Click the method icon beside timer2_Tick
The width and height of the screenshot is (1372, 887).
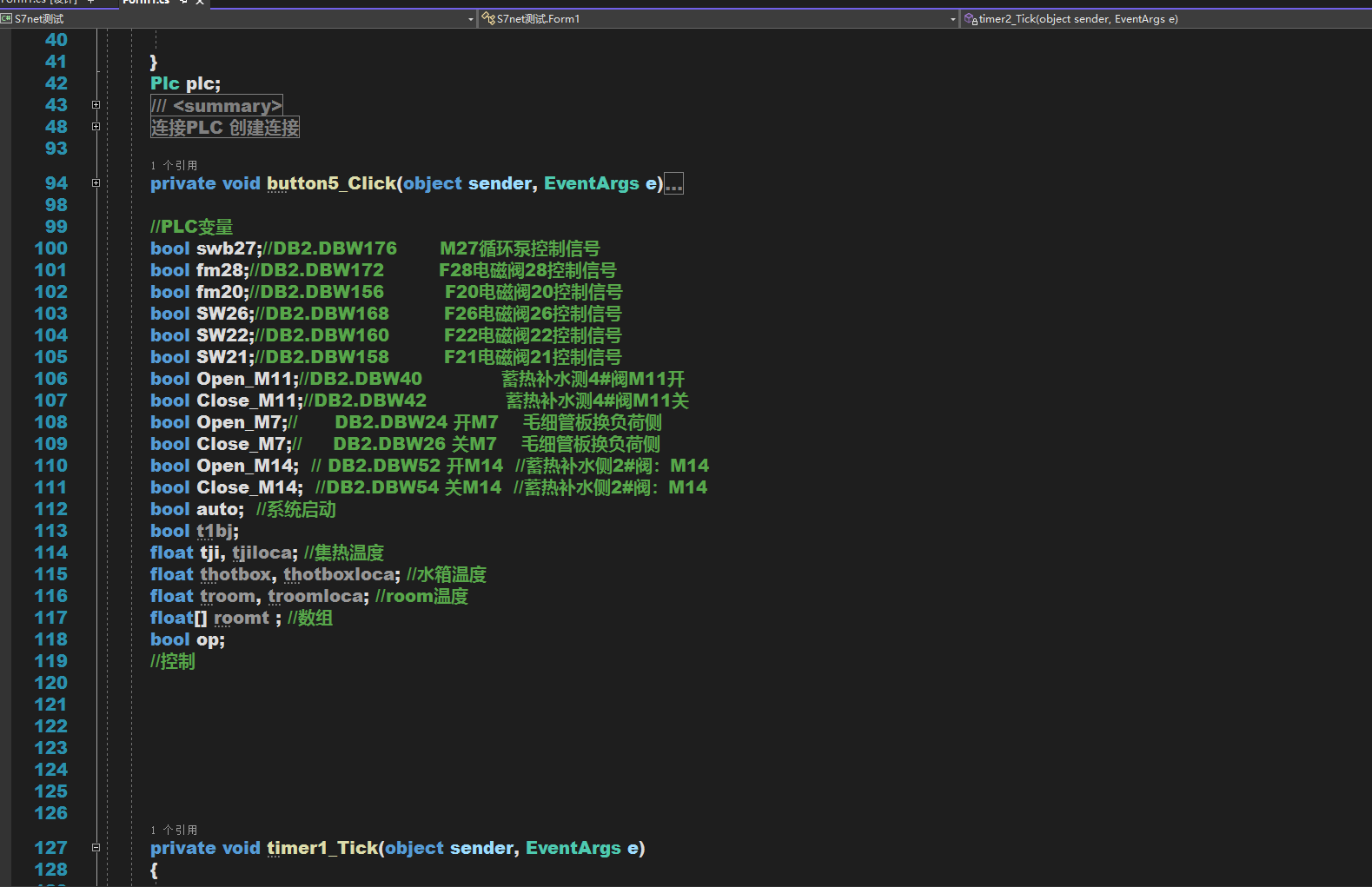pos(971,18)
